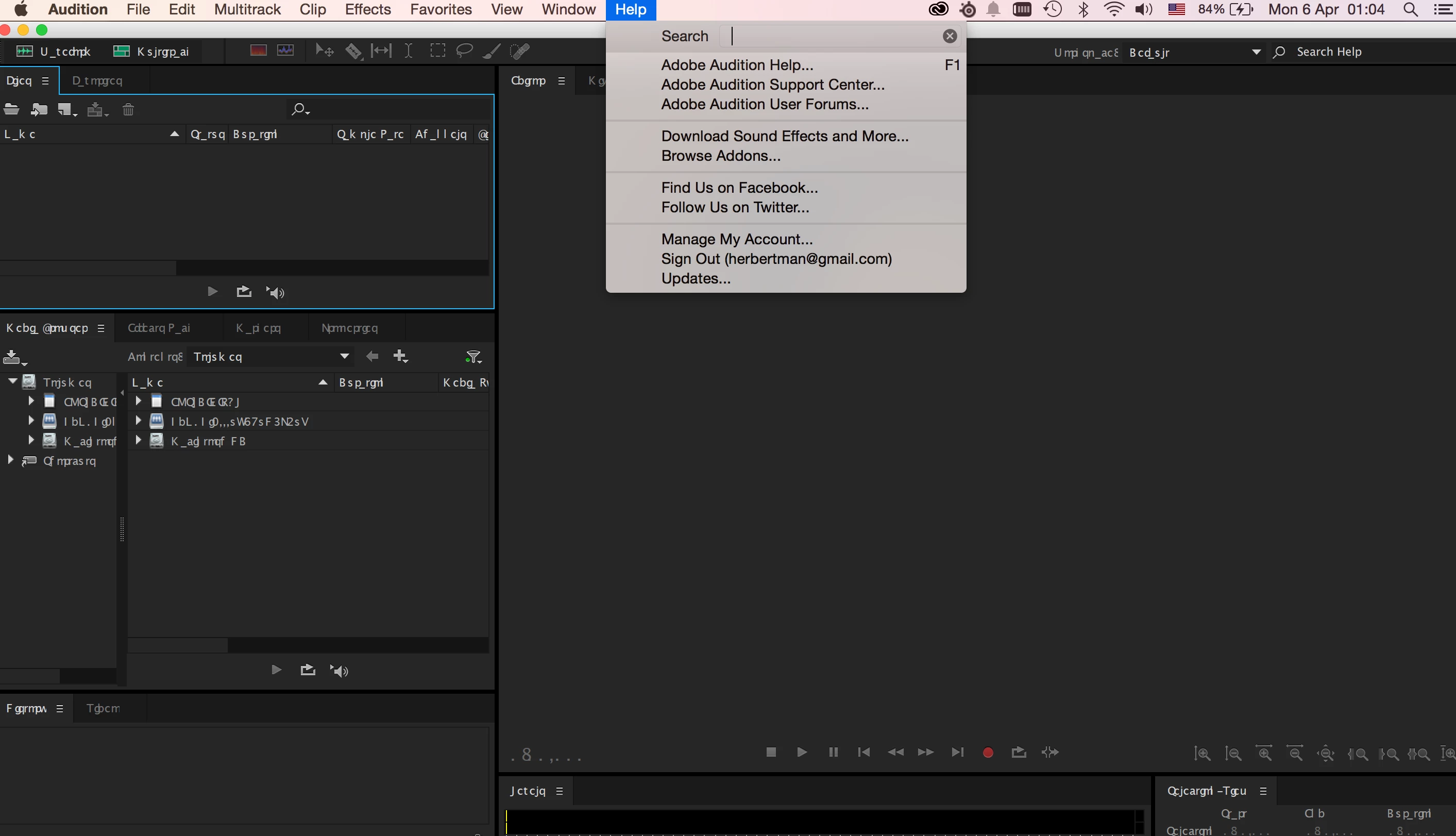Screen dimensions: 1456x836
Task: Click the open file folder icon
Action: [11, 110]
